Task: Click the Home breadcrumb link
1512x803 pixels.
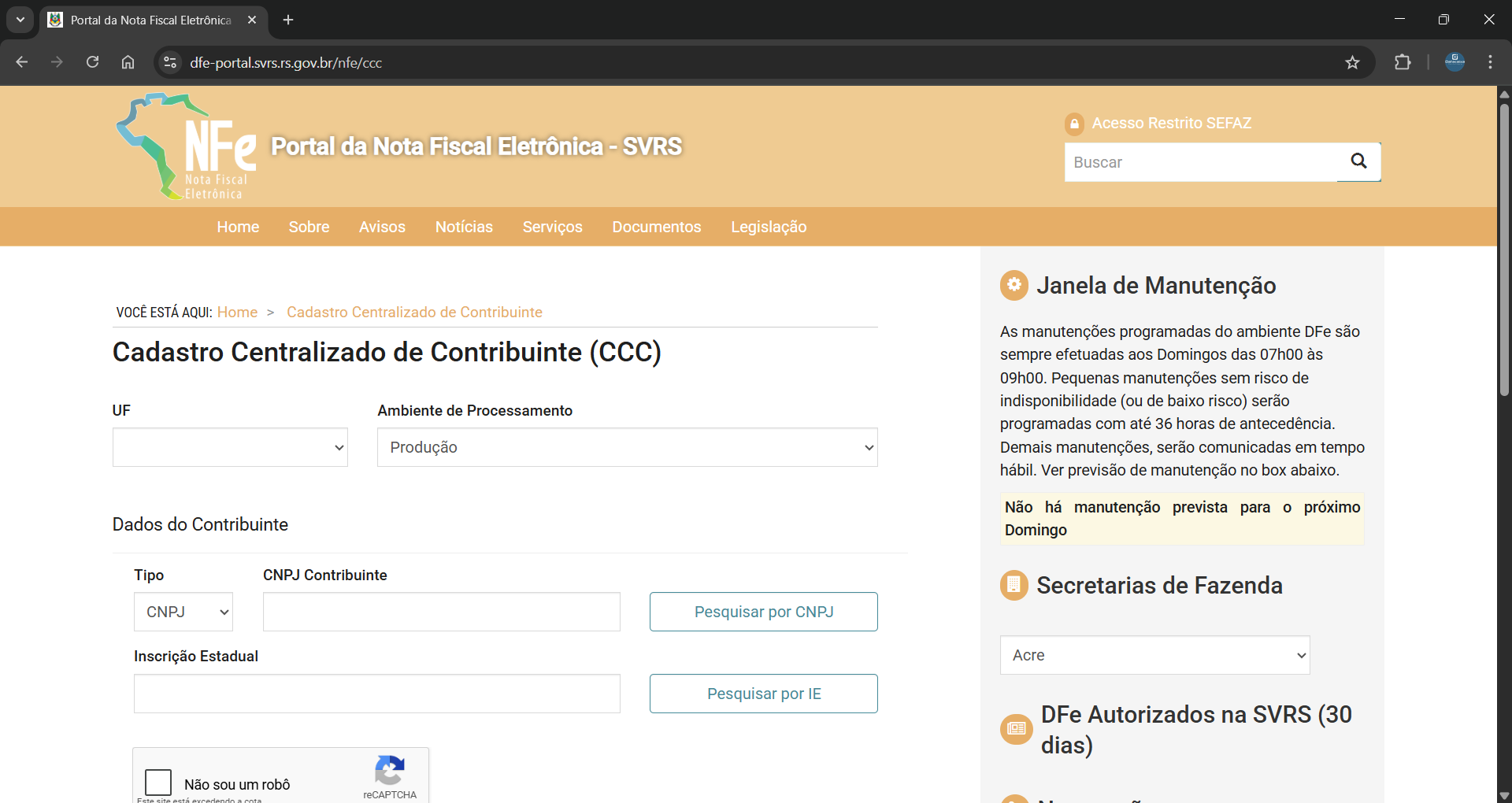Action: point(237,313)
